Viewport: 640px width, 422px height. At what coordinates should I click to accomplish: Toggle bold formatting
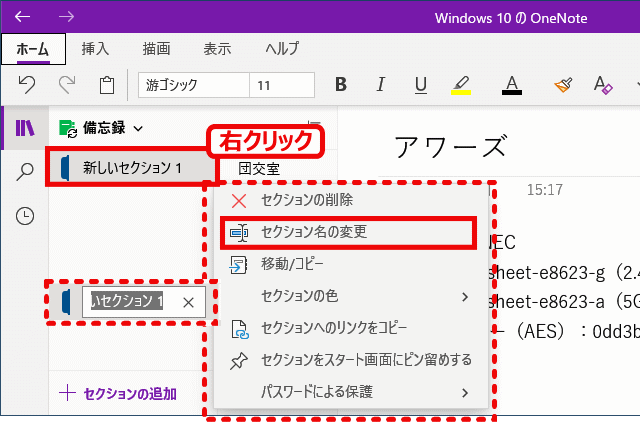tap(341, 84)
